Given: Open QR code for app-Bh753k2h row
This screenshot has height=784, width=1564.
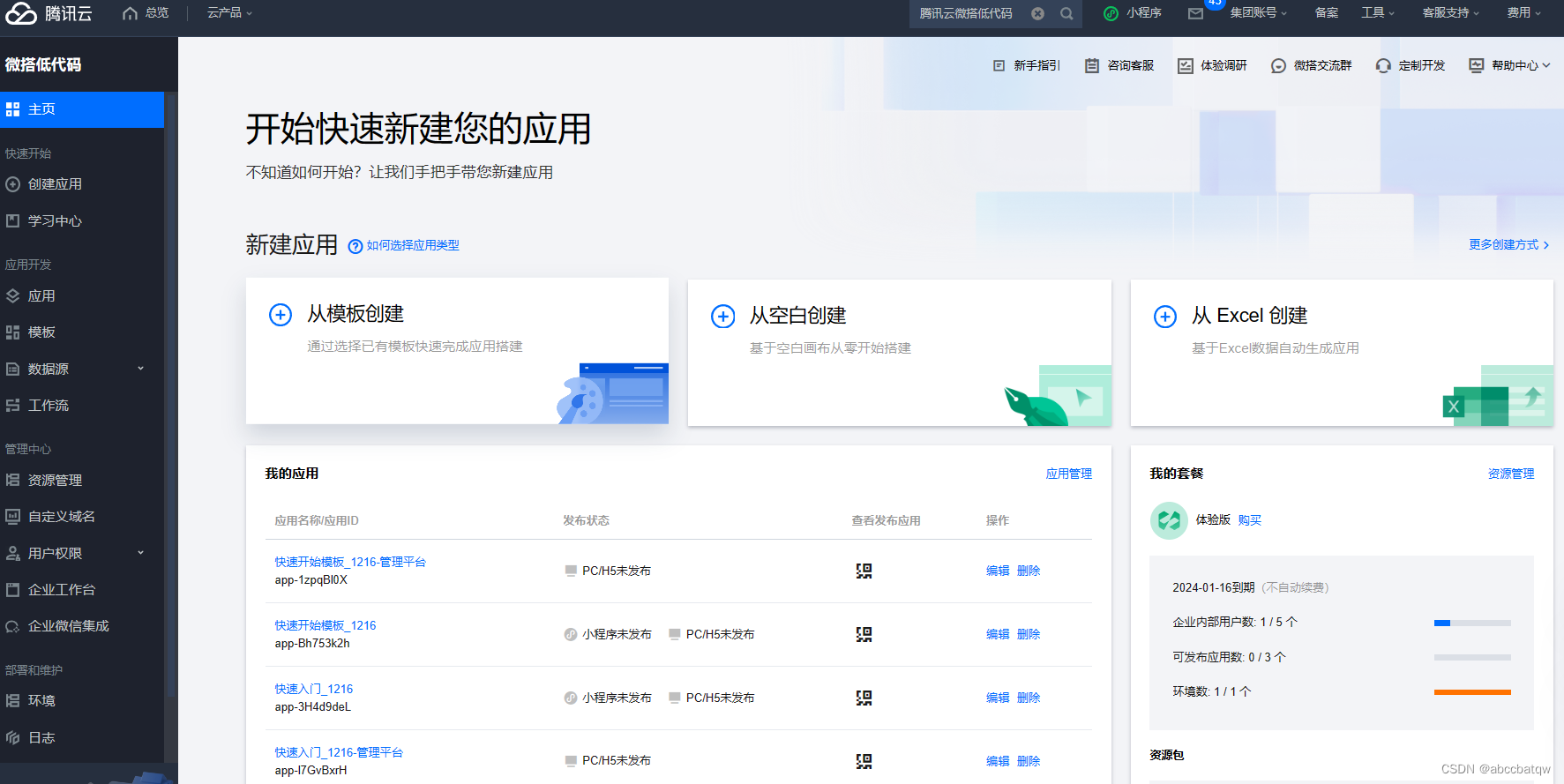Looking at the screenshot, I should [x=864, y=634].
